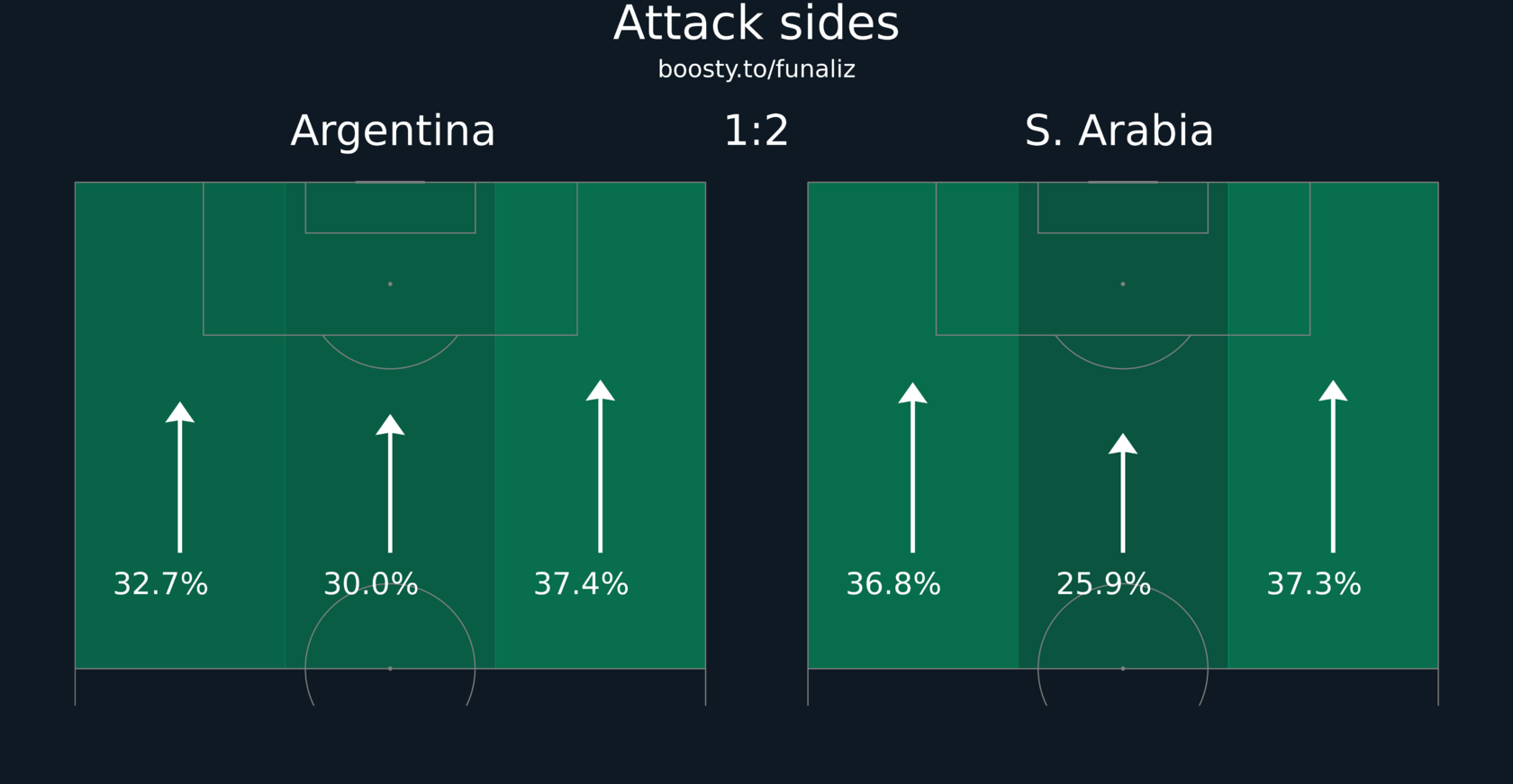Click the penalty spot on Argentina pitch
Image resolution: width=1513 pixels, height=784 pixels.
point(390,284)
